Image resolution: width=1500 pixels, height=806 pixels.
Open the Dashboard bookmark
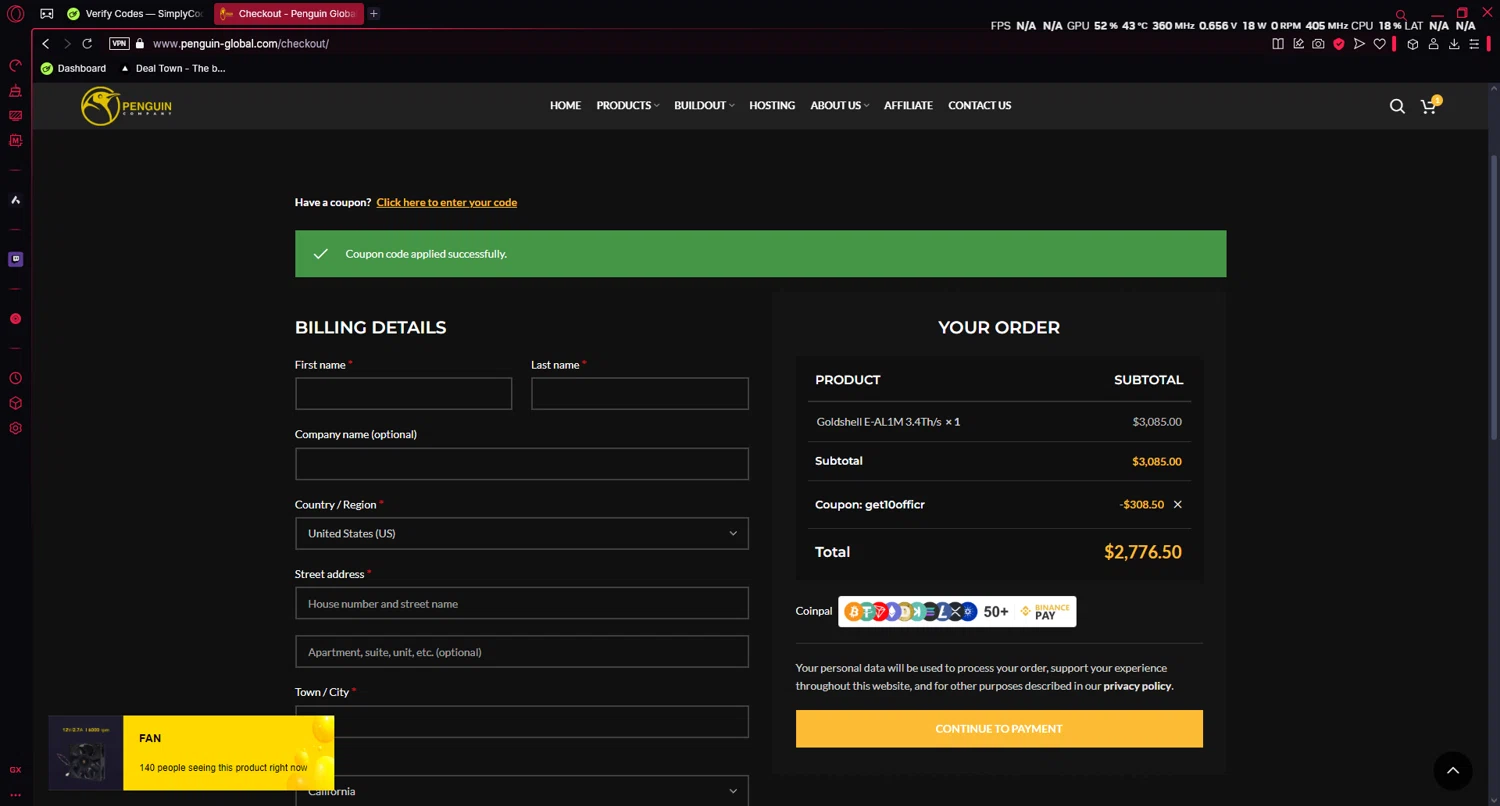coord(74,69)
